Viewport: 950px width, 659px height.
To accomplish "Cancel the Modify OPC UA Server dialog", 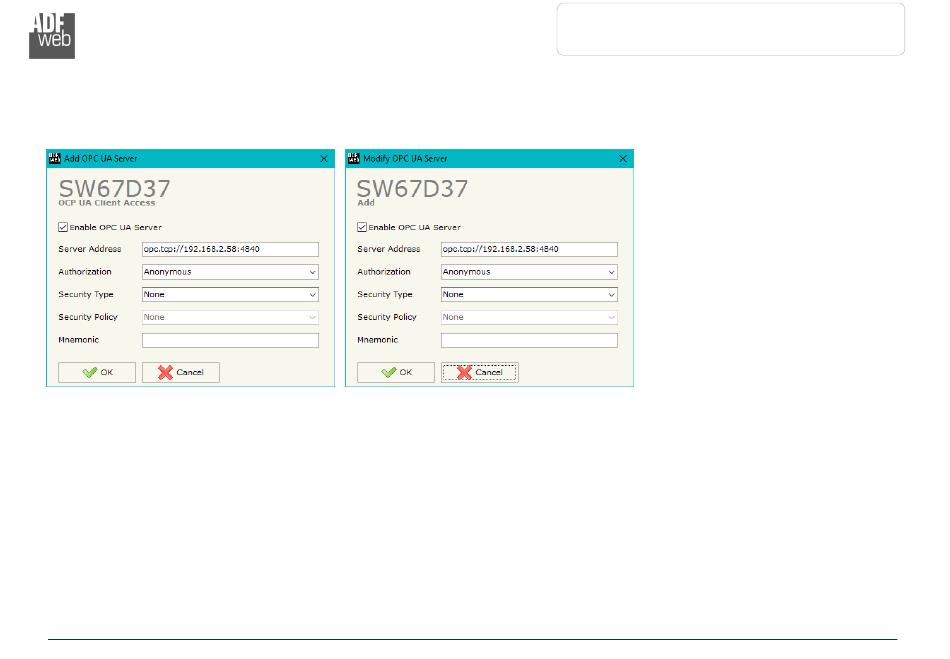I will point(480,373).
